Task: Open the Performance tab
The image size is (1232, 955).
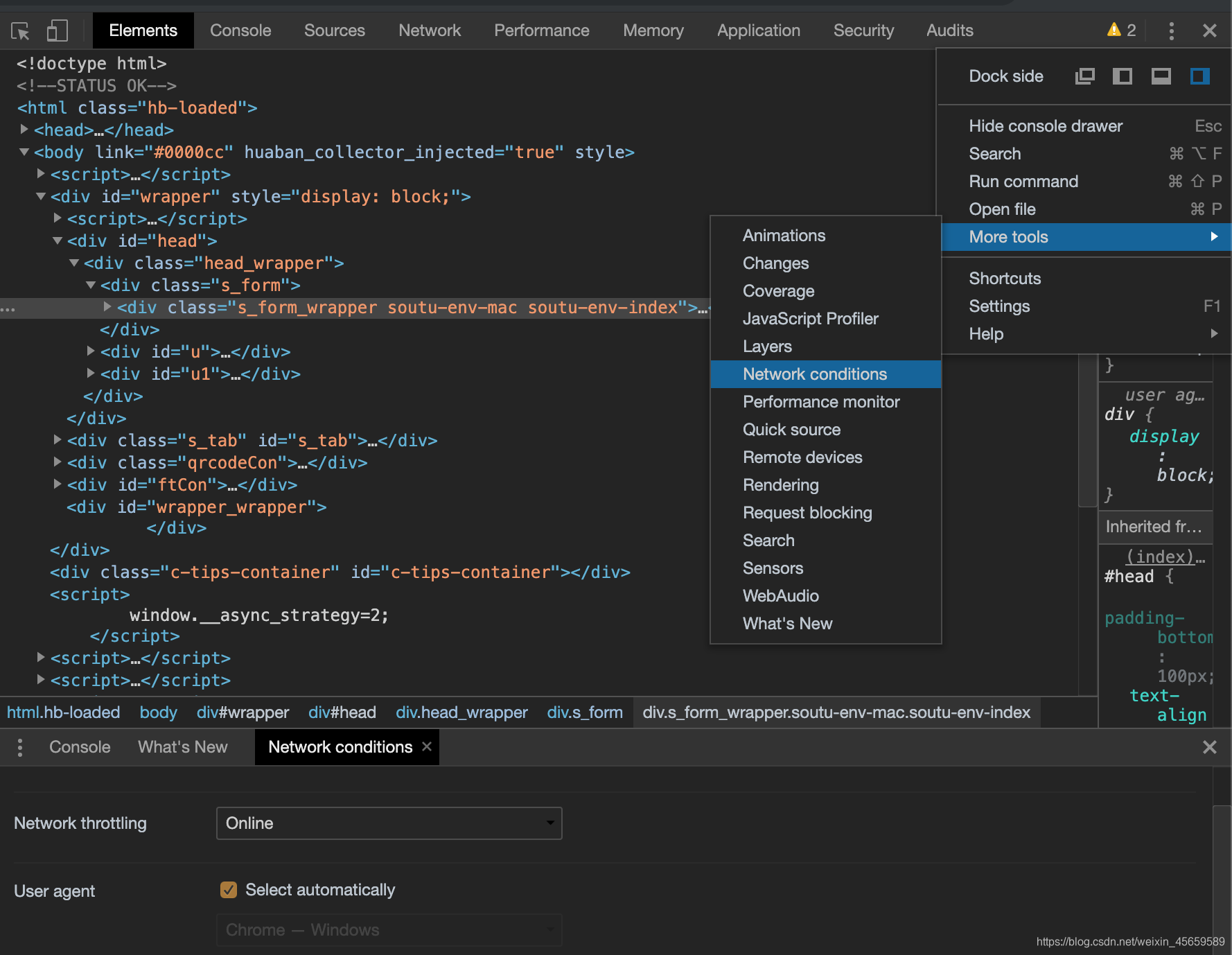Action: tap(542, 30)
